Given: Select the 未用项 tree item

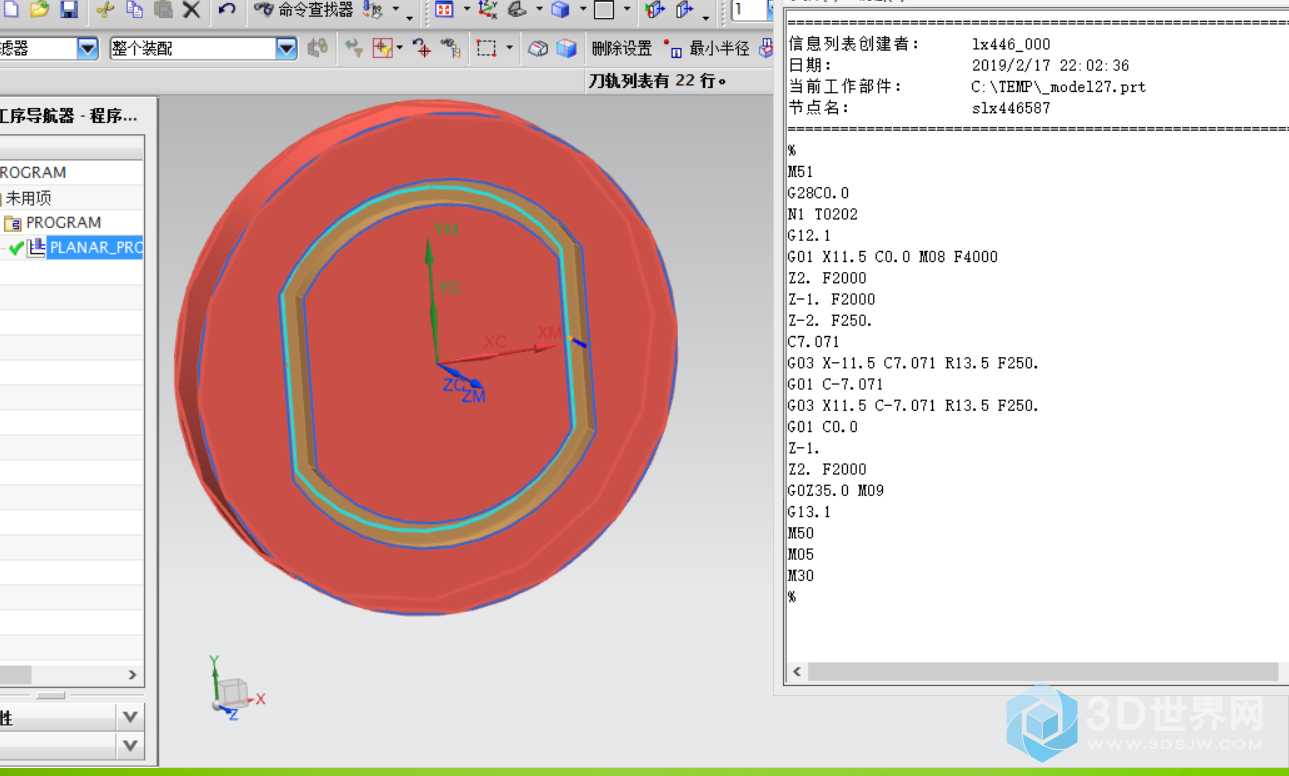Looking at the screenshot, I should click(28, 198).
